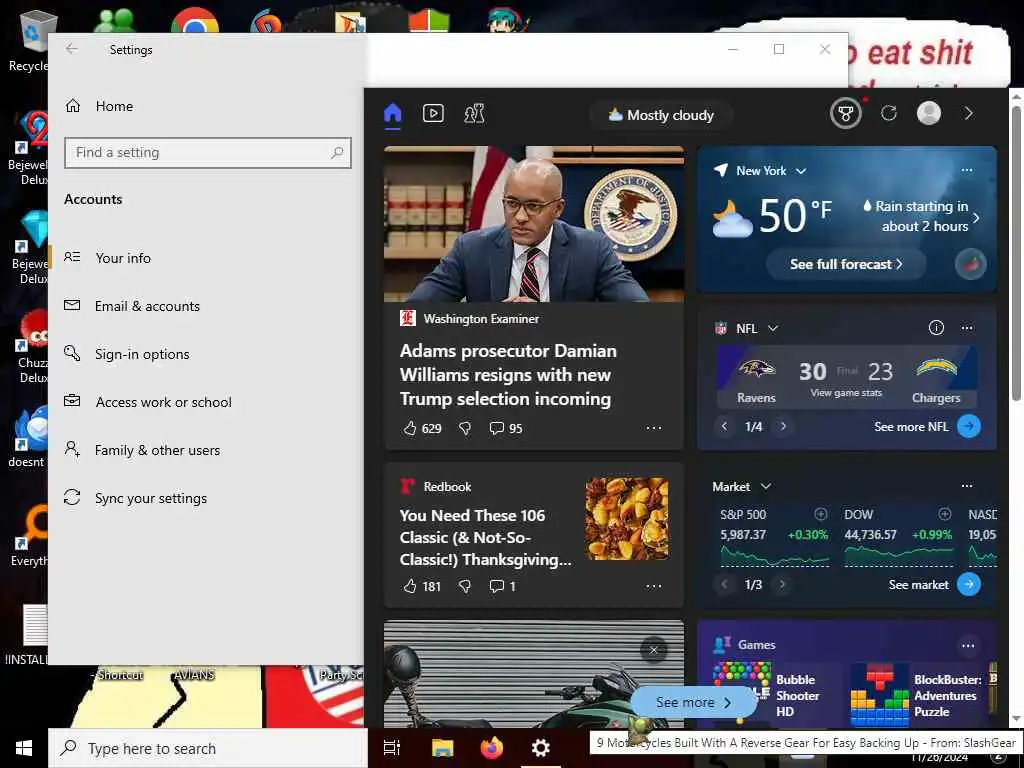Open File Explorer from taskbar

tap(442, 748)
